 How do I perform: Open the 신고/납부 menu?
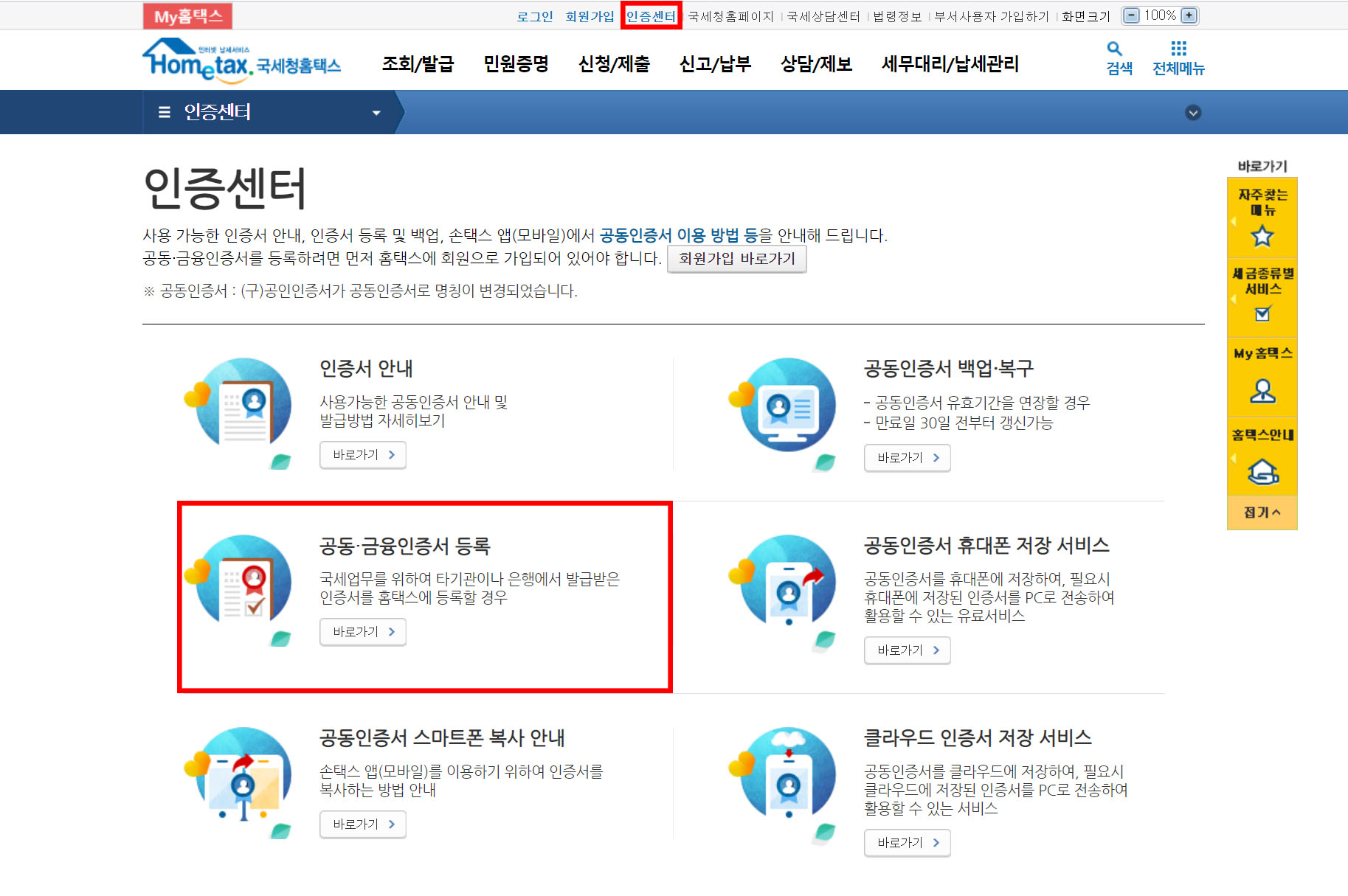715,64
